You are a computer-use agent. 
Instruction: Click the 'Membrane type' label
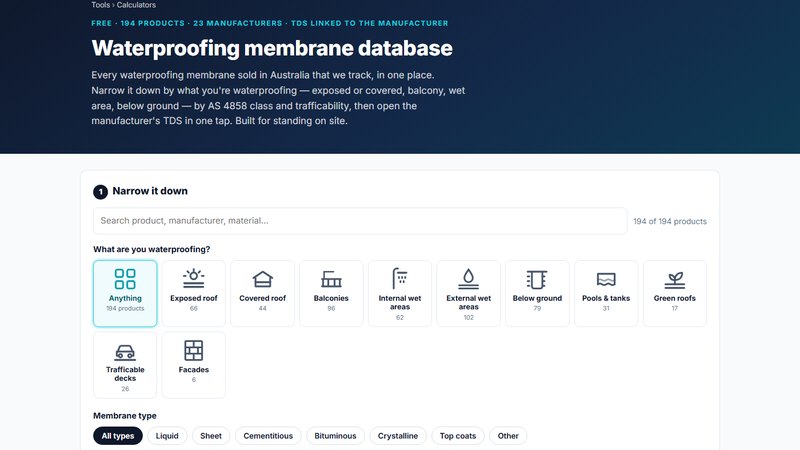[x=124, y=416]
